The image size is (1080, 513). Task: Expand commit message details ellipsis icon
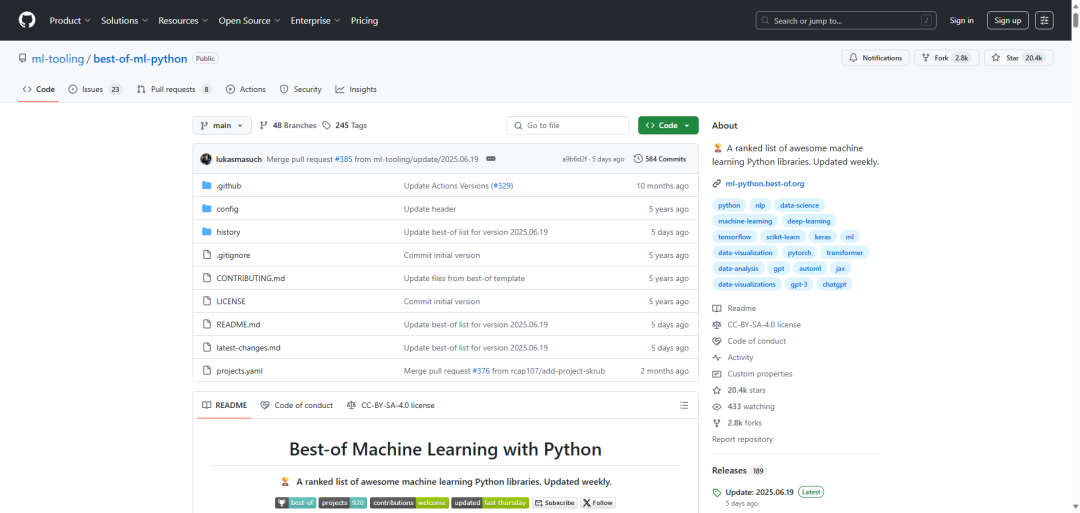[491, 159]
